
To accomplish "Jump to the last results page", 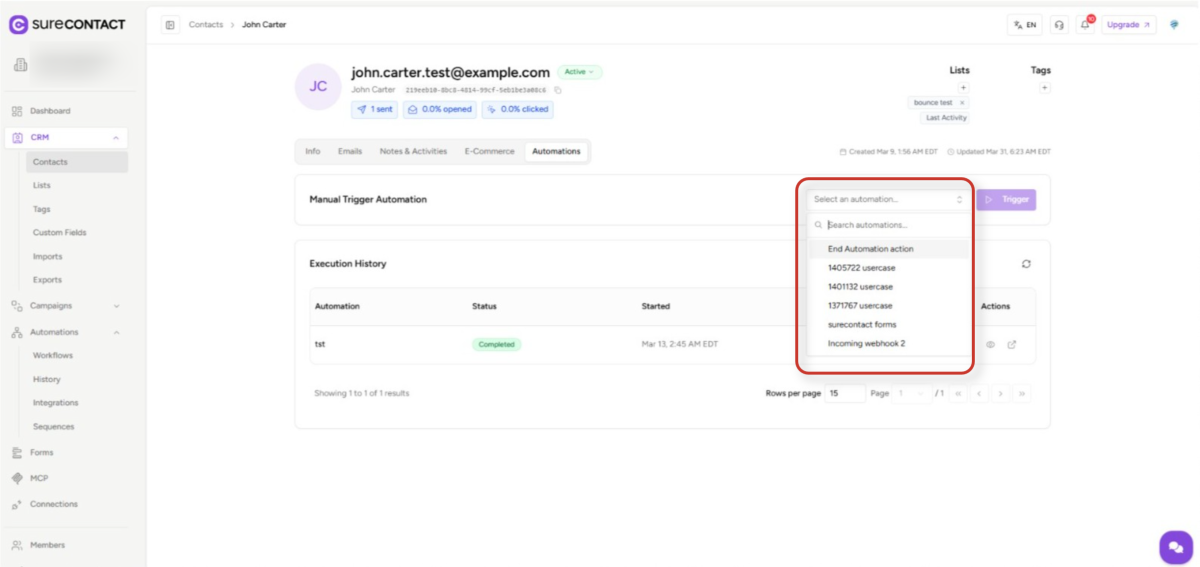I will click(x=1022, y=393).
